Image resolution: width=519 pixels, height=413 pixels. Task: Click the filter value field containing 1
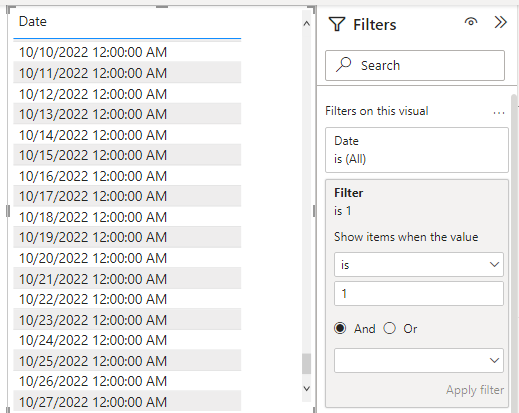(x=419, y=294)
